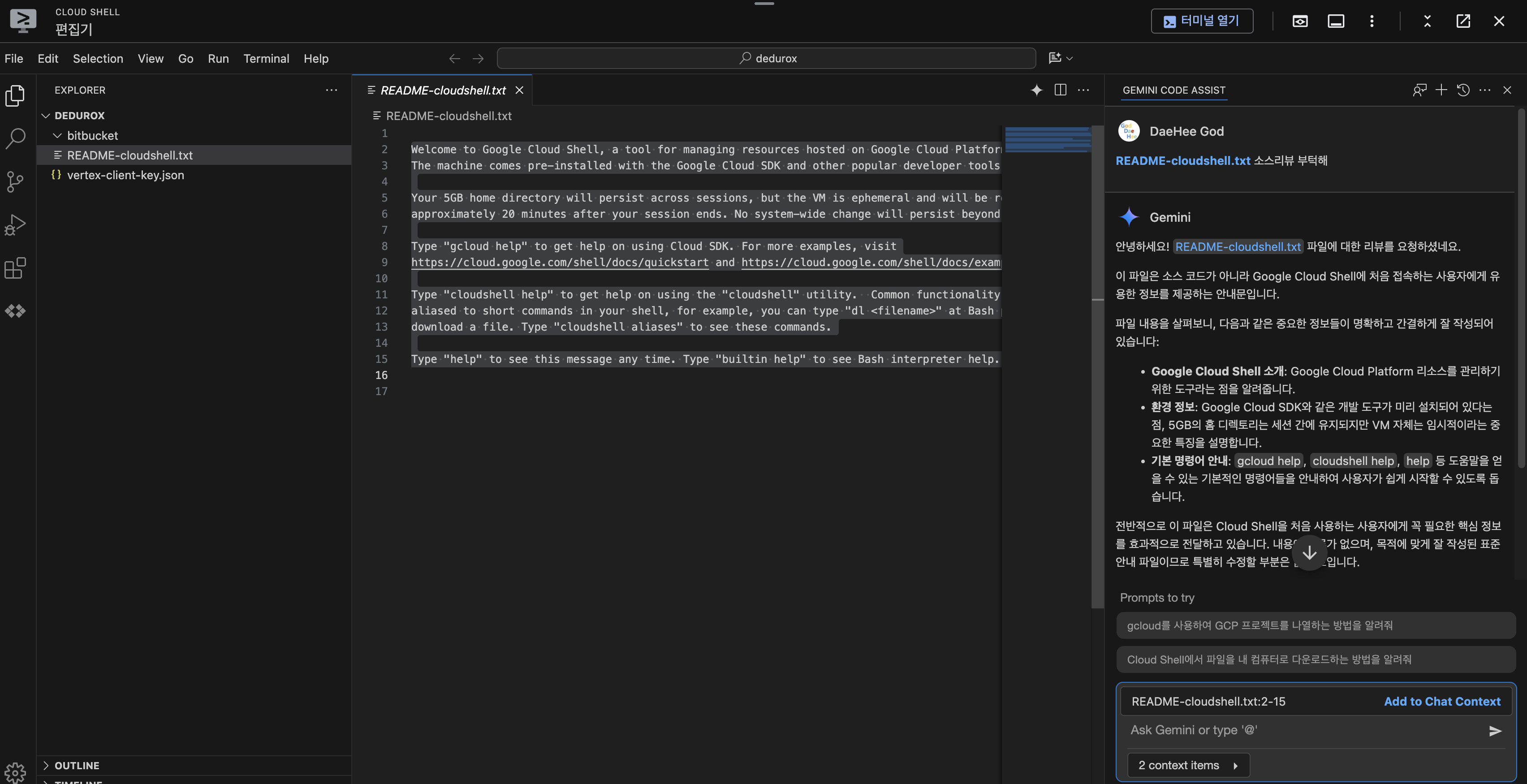Start a new Gemini chat with plus icon
The image size is (1527, 784).
coord(1441,90)
